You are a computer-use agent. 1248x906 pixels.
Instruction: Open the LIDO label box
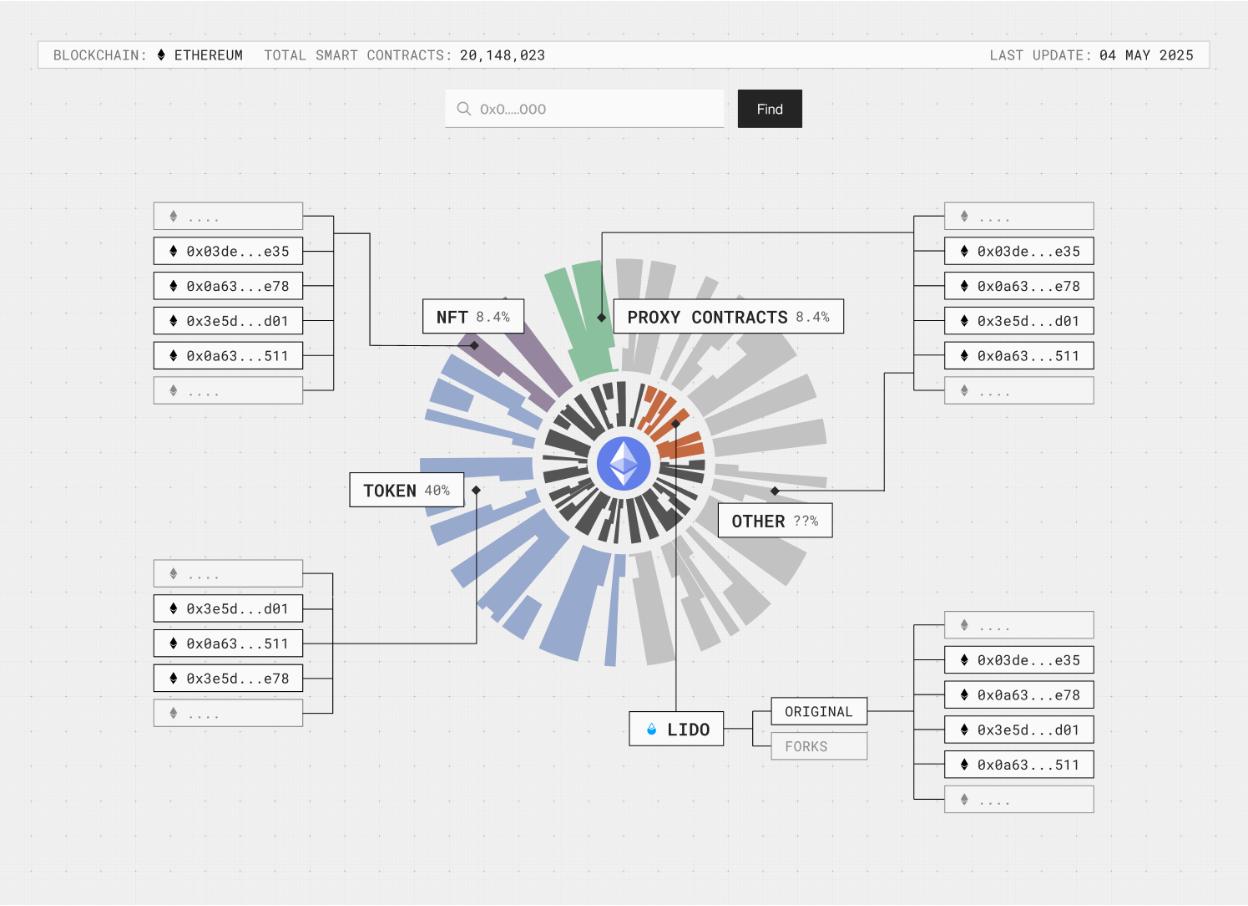tap(676, 729)
